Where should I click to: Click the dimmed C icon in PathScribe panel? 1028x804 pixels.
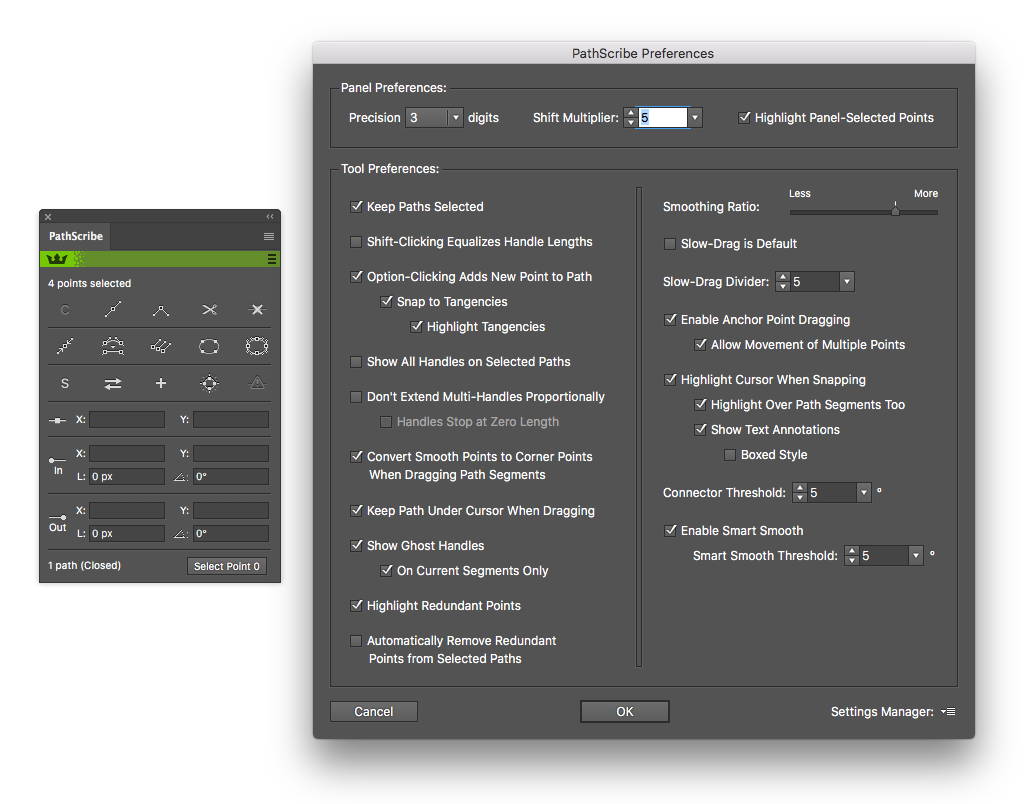tap(65, 310)
